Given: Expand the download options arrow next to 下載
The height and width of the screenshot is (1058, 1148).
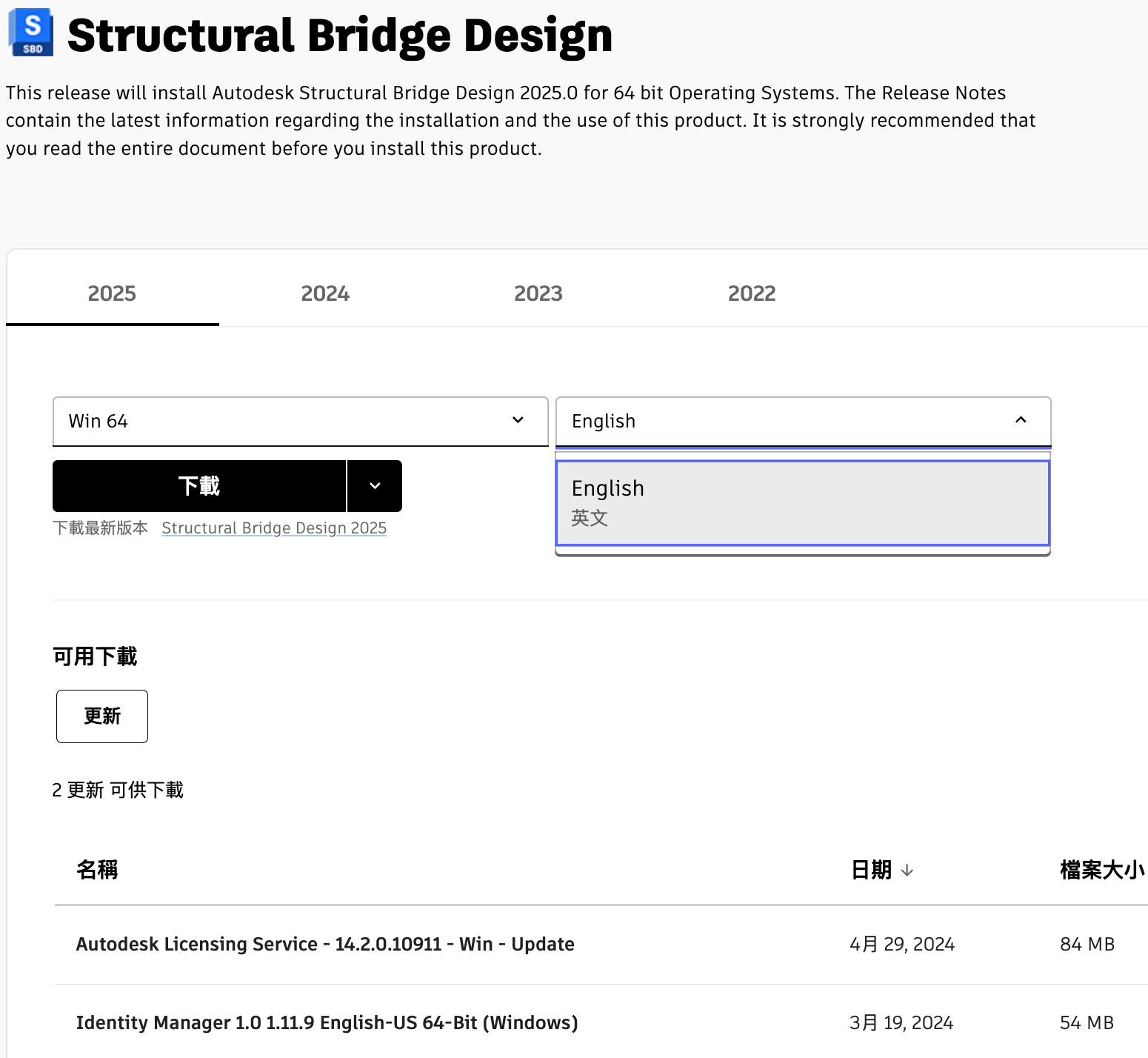Looking at the screenshot, I should (x=375, y=486).
